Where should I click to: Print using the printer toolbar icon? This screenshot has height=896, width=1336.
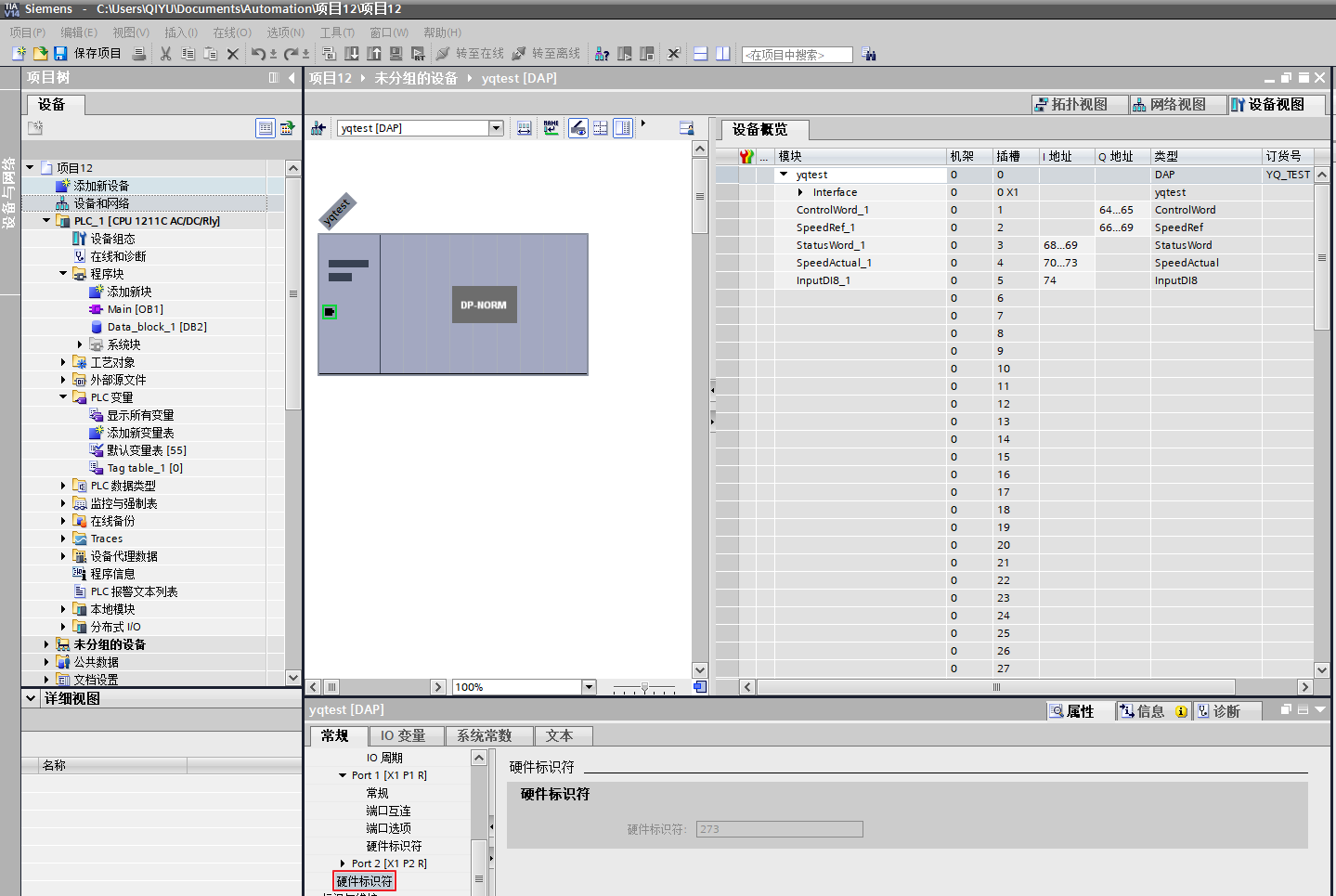click(139, 54)
